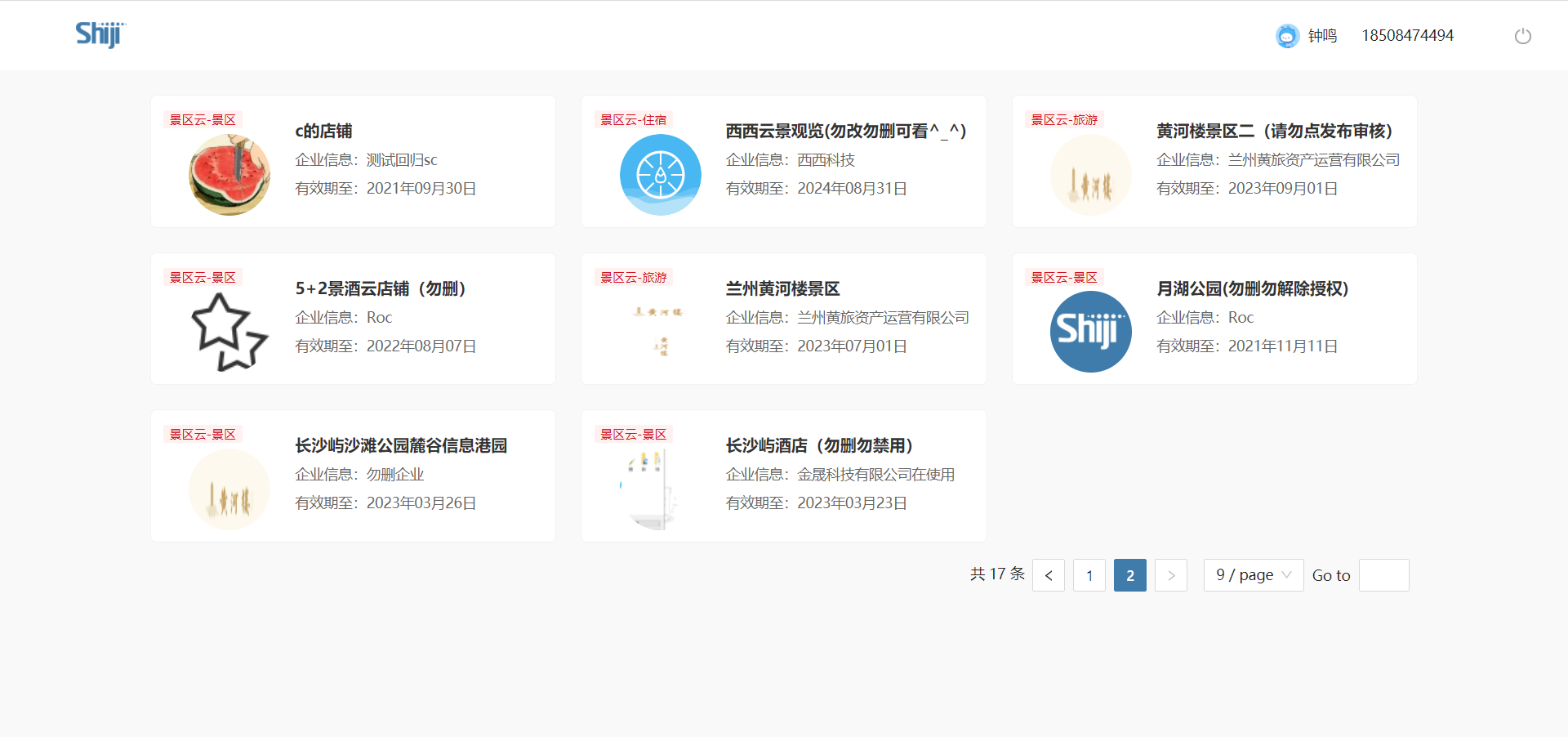
Task: Click 有效期至: 2021年11月11日
Action: coord(1247,346)
